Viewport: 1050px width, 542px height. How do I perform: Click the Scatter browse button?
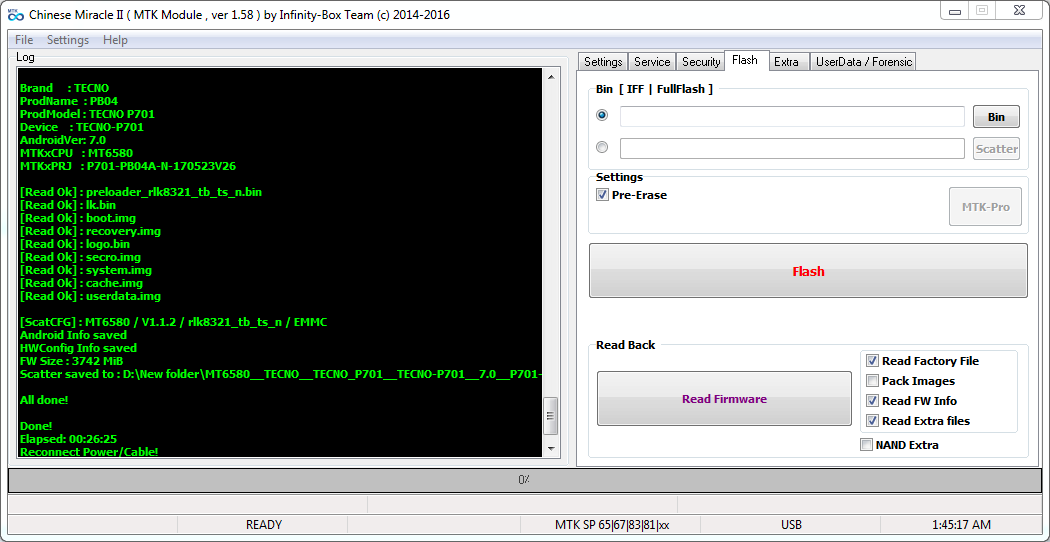pyautogui.click(x=996, y=149)
